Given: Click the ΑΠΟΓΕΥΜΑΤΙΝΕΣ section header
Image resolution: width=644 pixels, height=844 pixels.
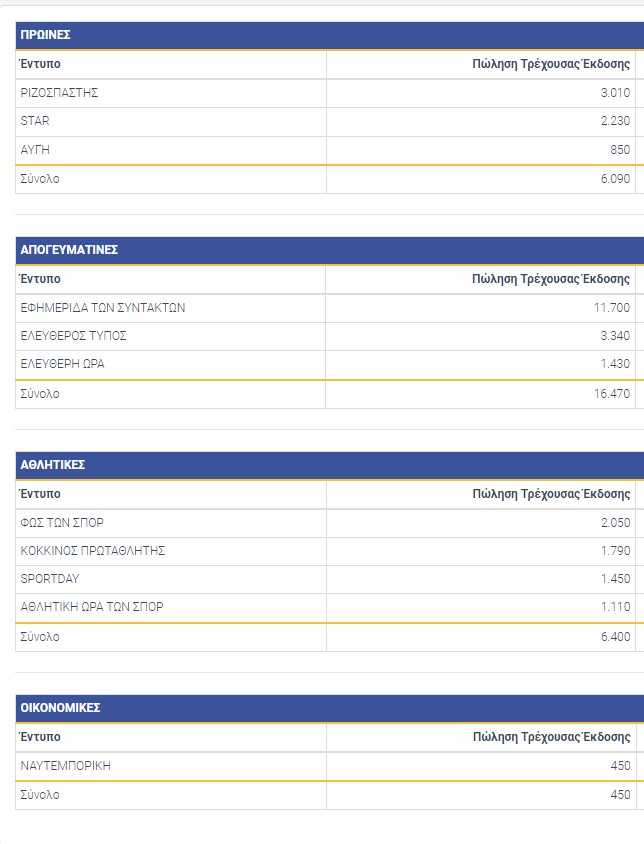Looking at the screenshot, I should [69, 250].
